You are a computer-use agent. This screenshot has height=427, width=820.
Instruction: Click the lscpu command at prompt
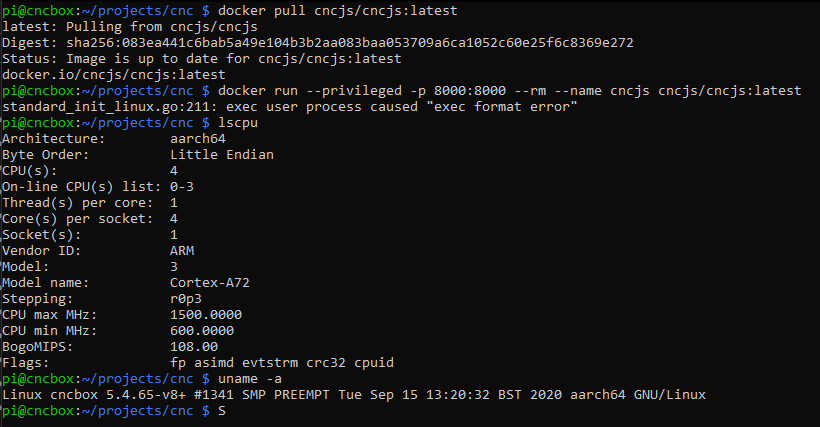pos(238,123)
